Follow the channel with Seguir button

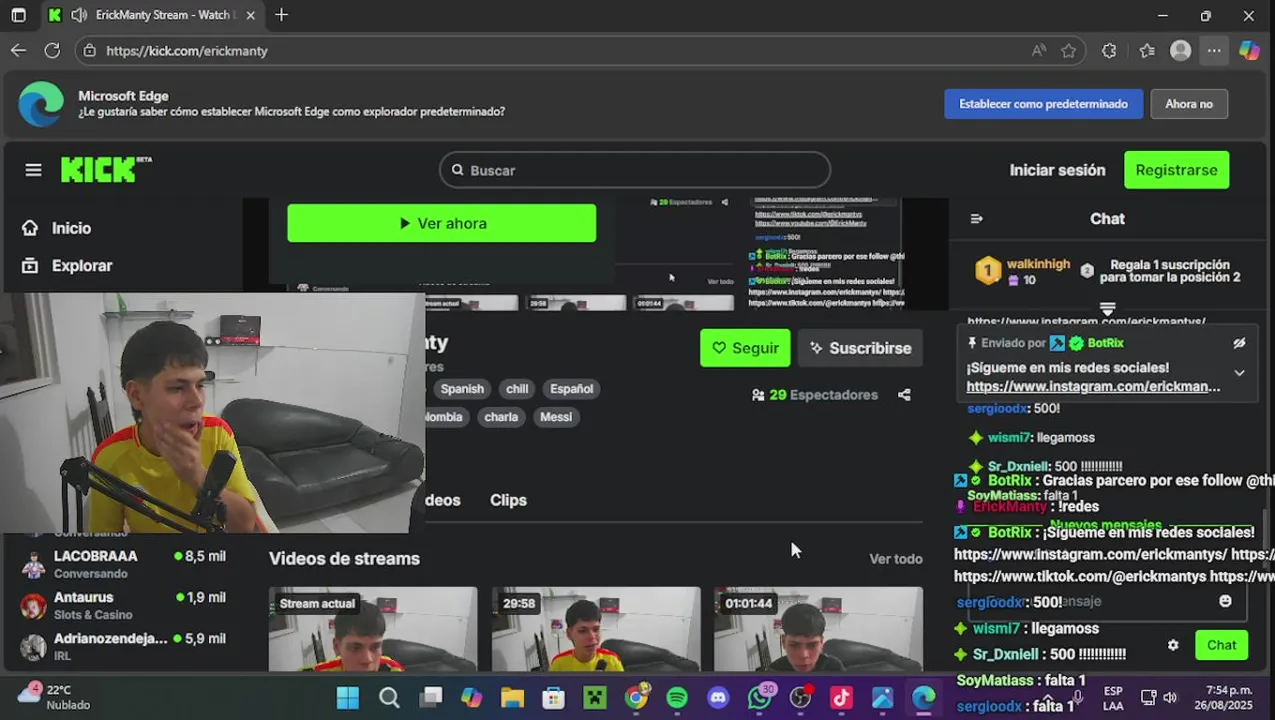(x=745, y=348)
